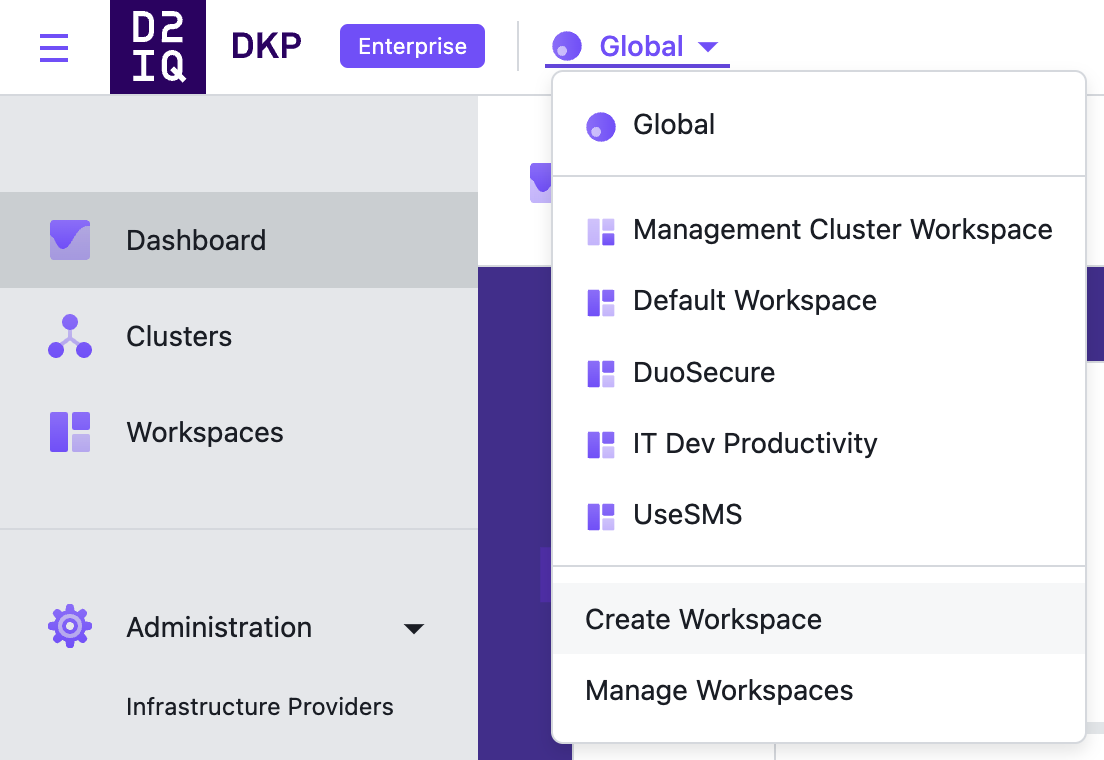Go to Clusters in the sidebar

coord(239,336)
